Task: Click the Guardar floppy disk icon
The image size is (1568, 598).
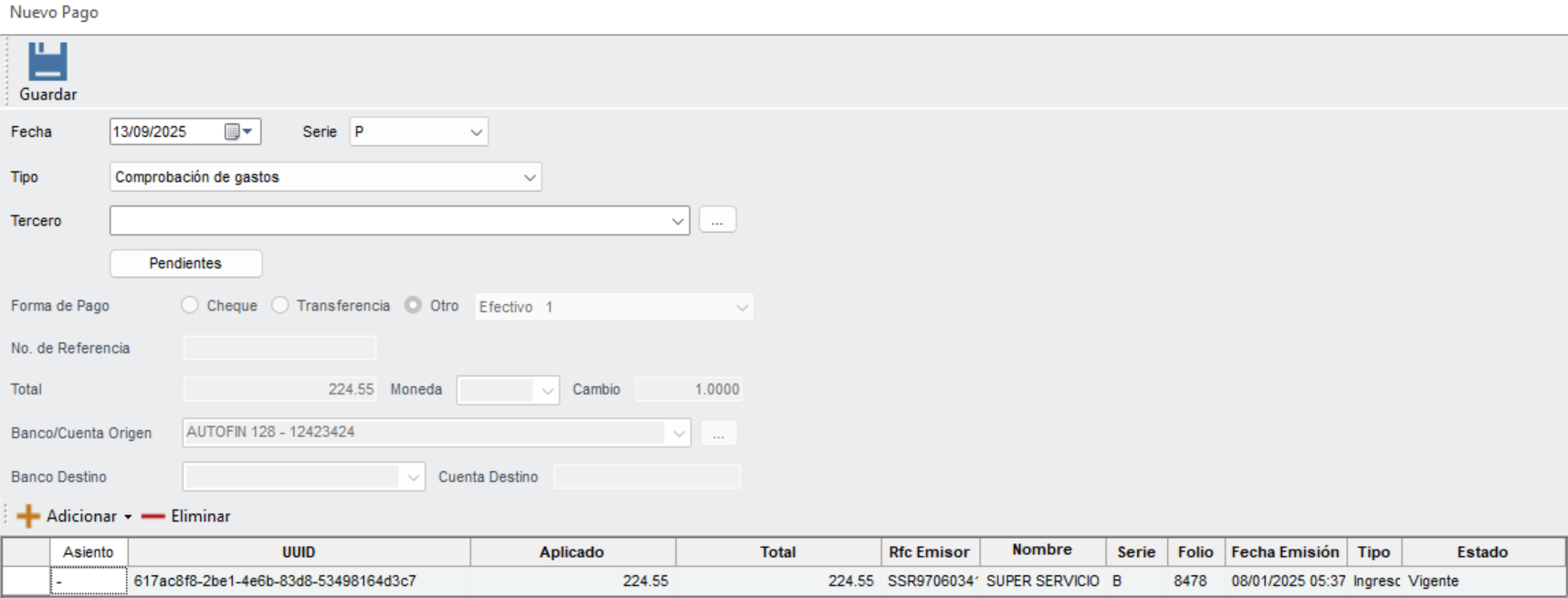Action: (47, 62)
